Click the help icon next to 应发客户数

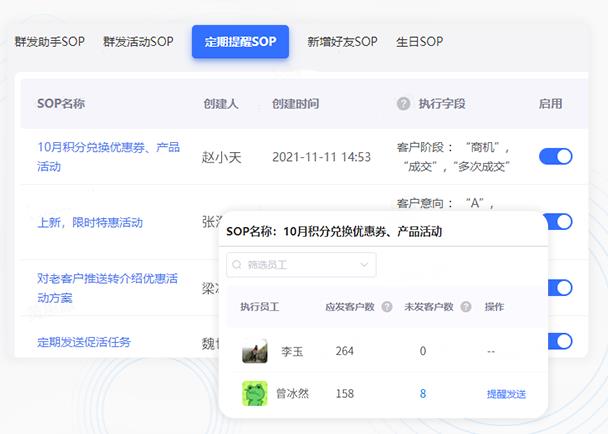coord(387,307)
